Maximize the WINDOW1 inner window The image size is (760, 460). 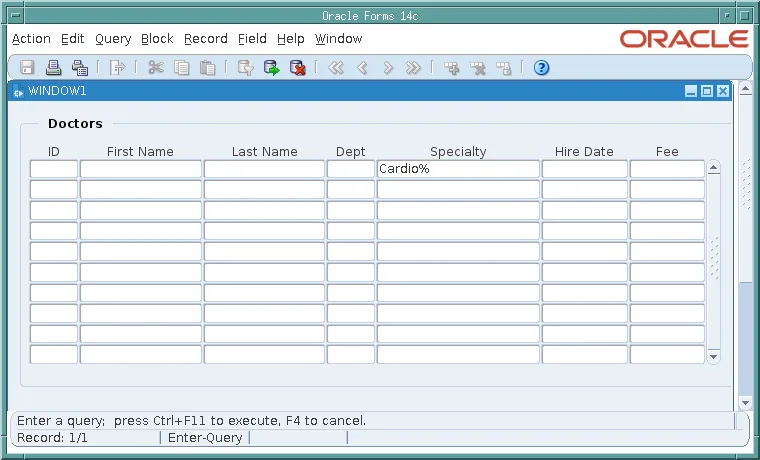(707, 91)
